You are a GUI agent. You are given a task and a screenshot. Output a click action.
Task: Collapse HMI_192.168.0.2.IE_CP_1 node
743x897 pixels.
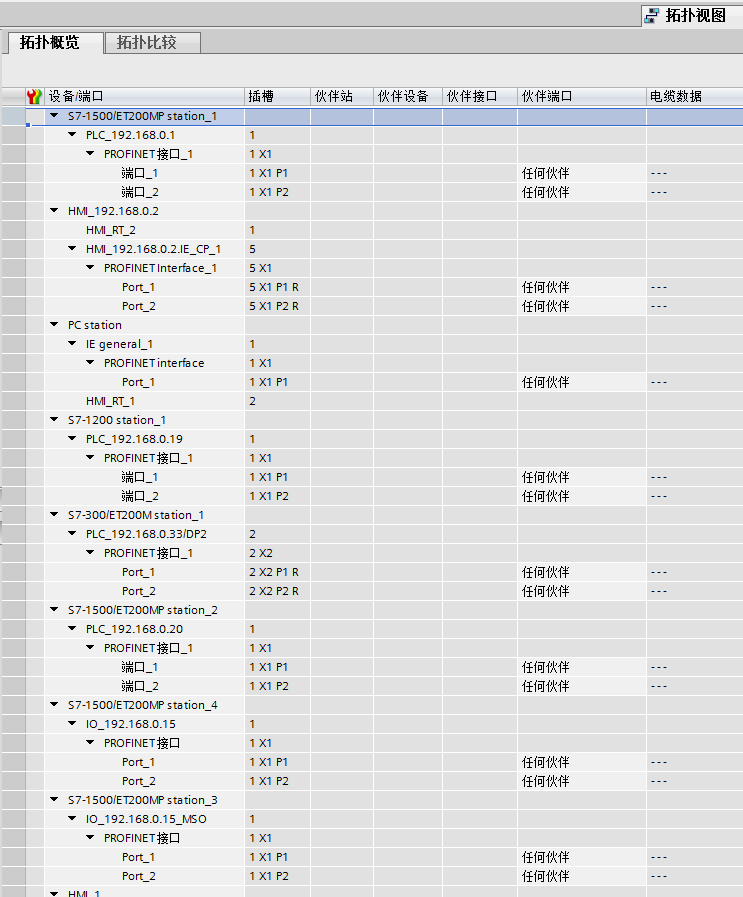coord(72,248)
